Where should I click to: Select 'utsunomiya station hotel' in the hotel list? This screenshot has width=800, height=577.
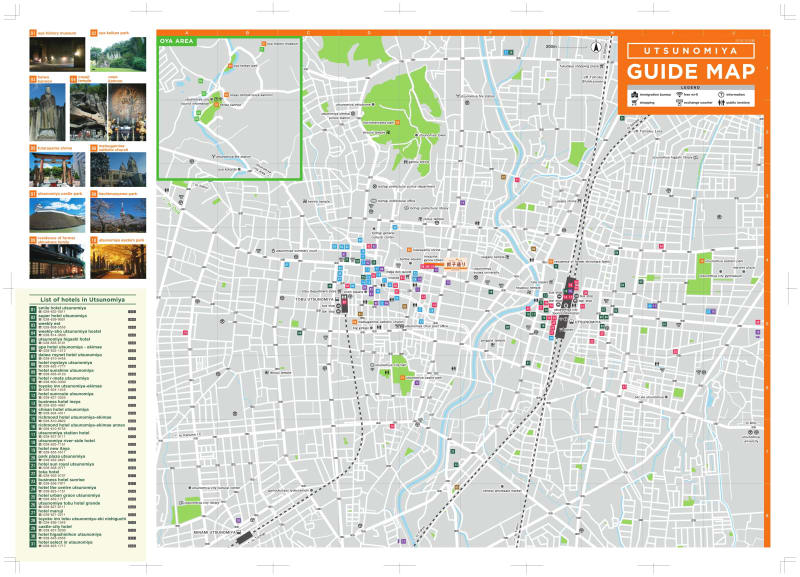[x=83, y=435]
